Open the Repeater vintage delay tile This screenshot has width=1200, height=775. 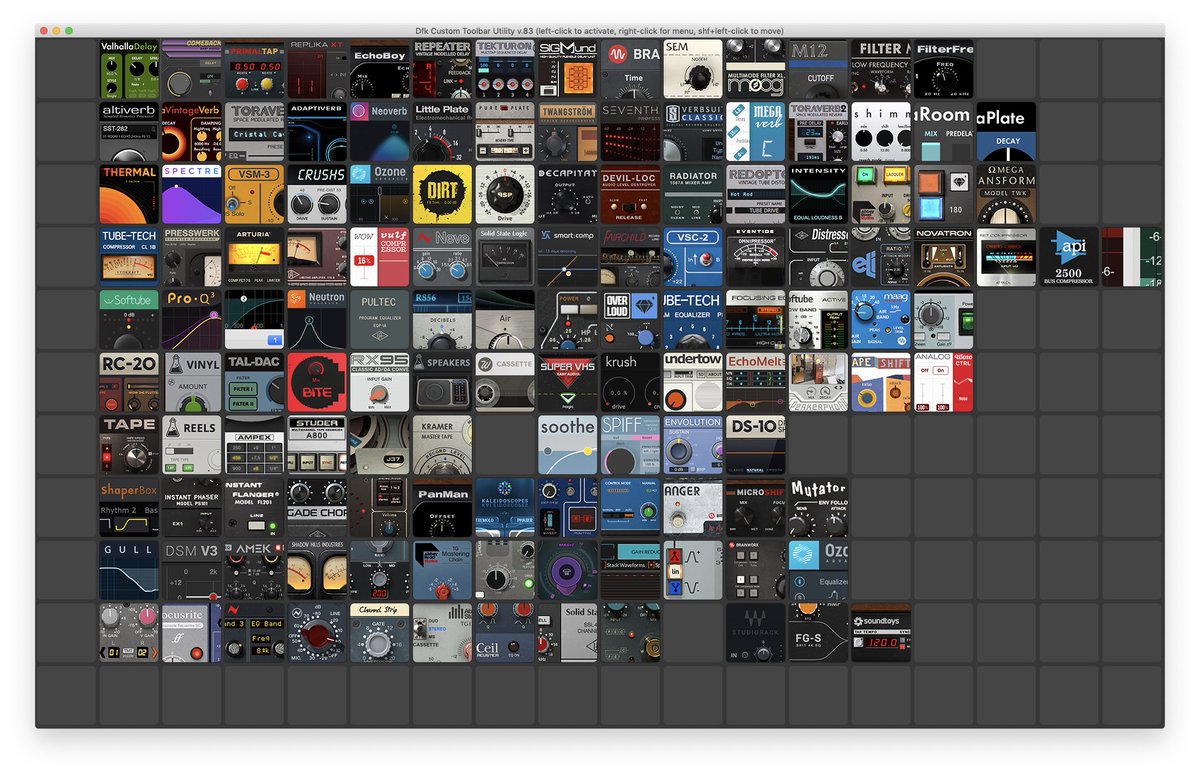tap(442, 69)
